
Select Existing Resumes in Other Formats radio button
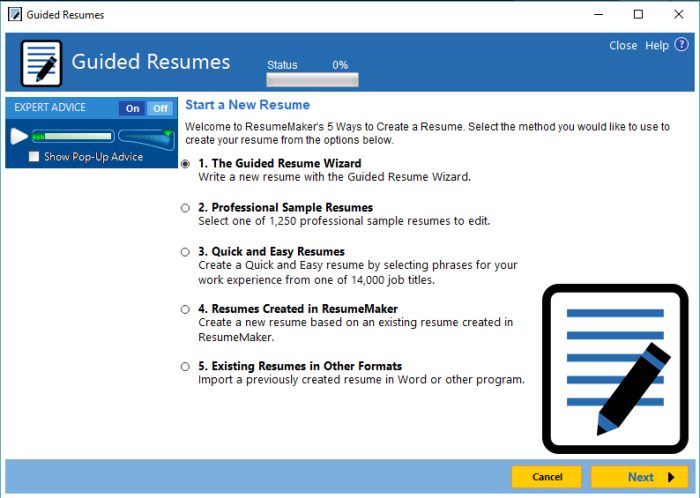185,367
